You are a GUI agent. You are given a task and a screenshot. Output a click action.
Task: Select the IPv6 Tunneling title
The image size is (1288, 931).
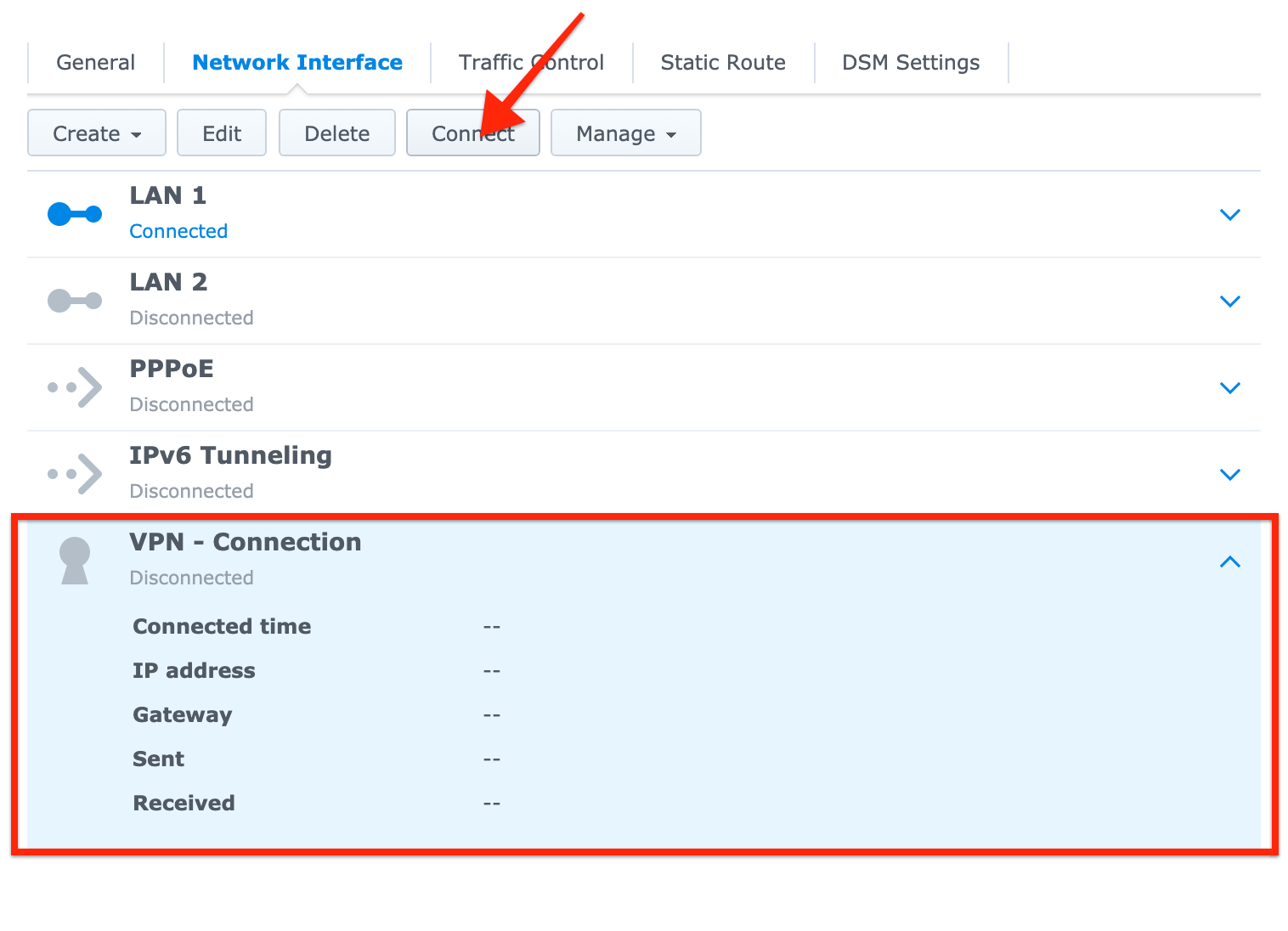pos(230,456)
